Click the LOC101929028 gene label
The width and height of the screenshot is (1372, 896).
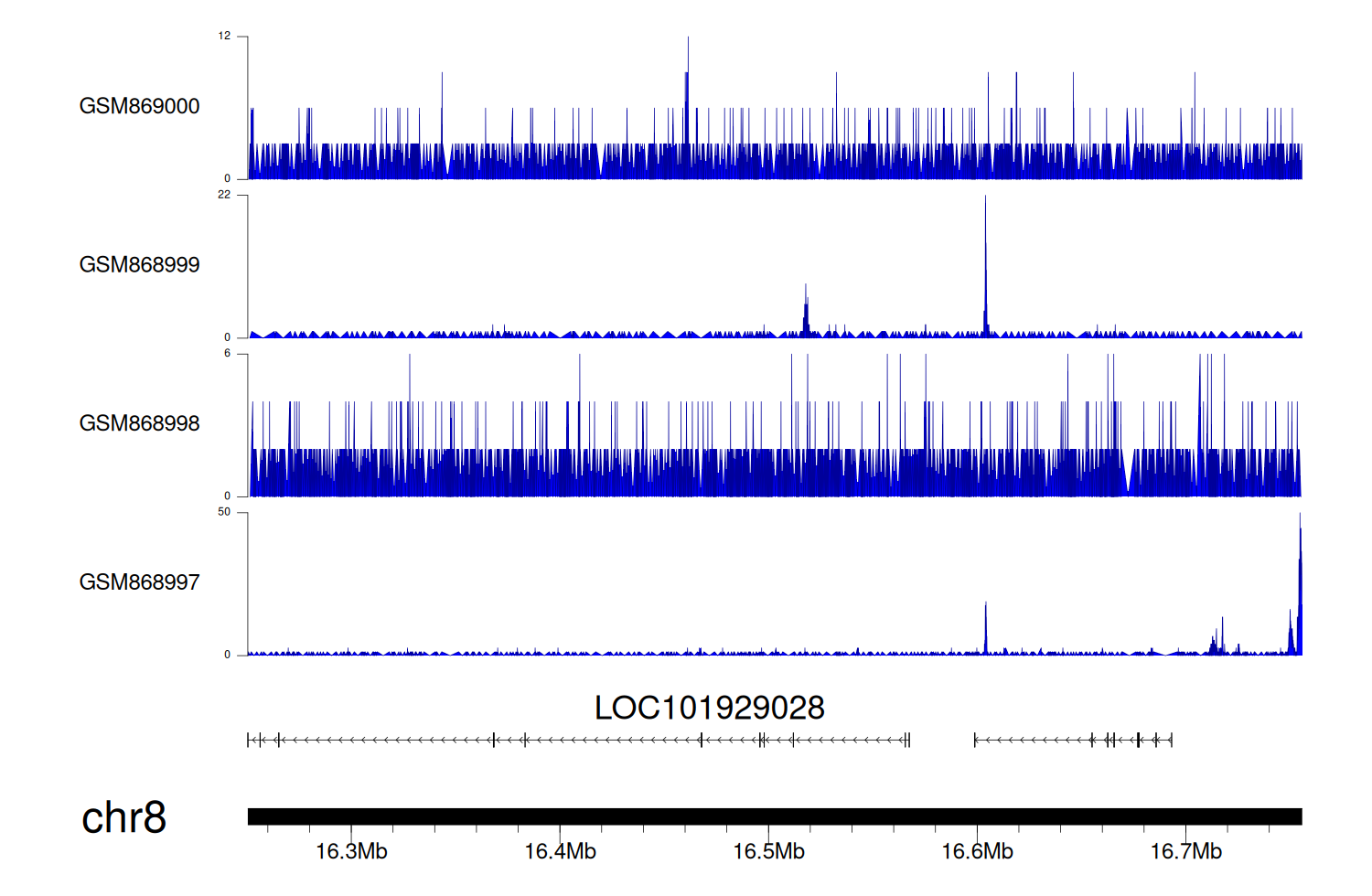point(709,708)
